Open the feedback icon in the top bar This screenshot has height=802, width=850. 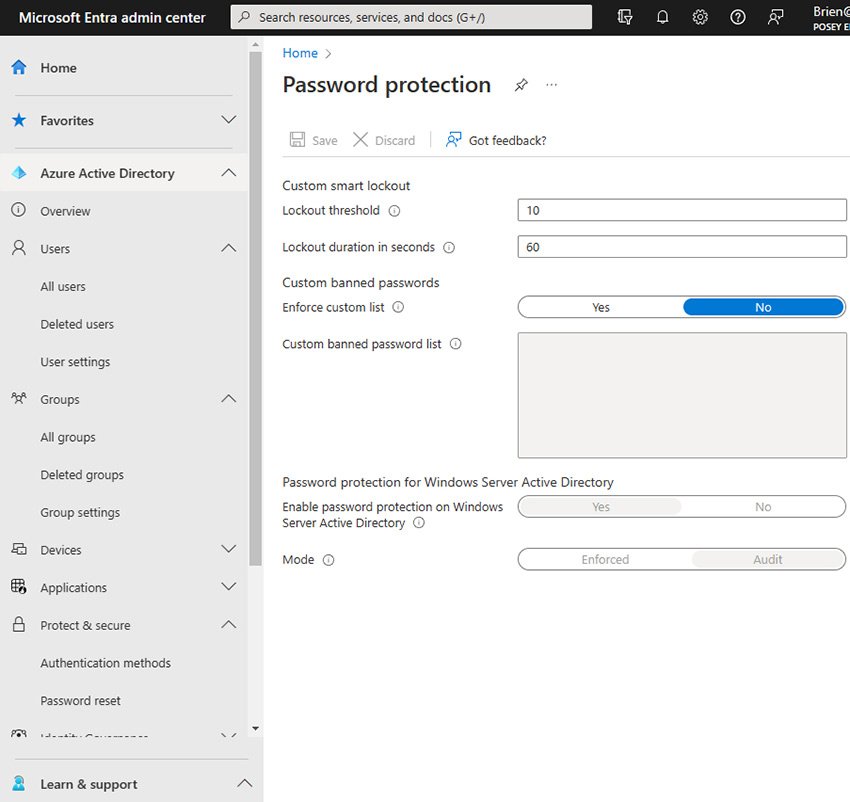click(x=775, y=16)
